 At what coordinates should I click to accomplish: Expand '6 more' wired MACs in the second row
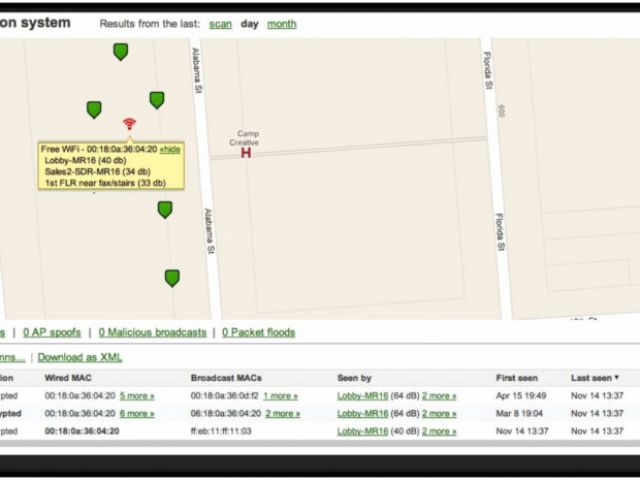(137, 413)
